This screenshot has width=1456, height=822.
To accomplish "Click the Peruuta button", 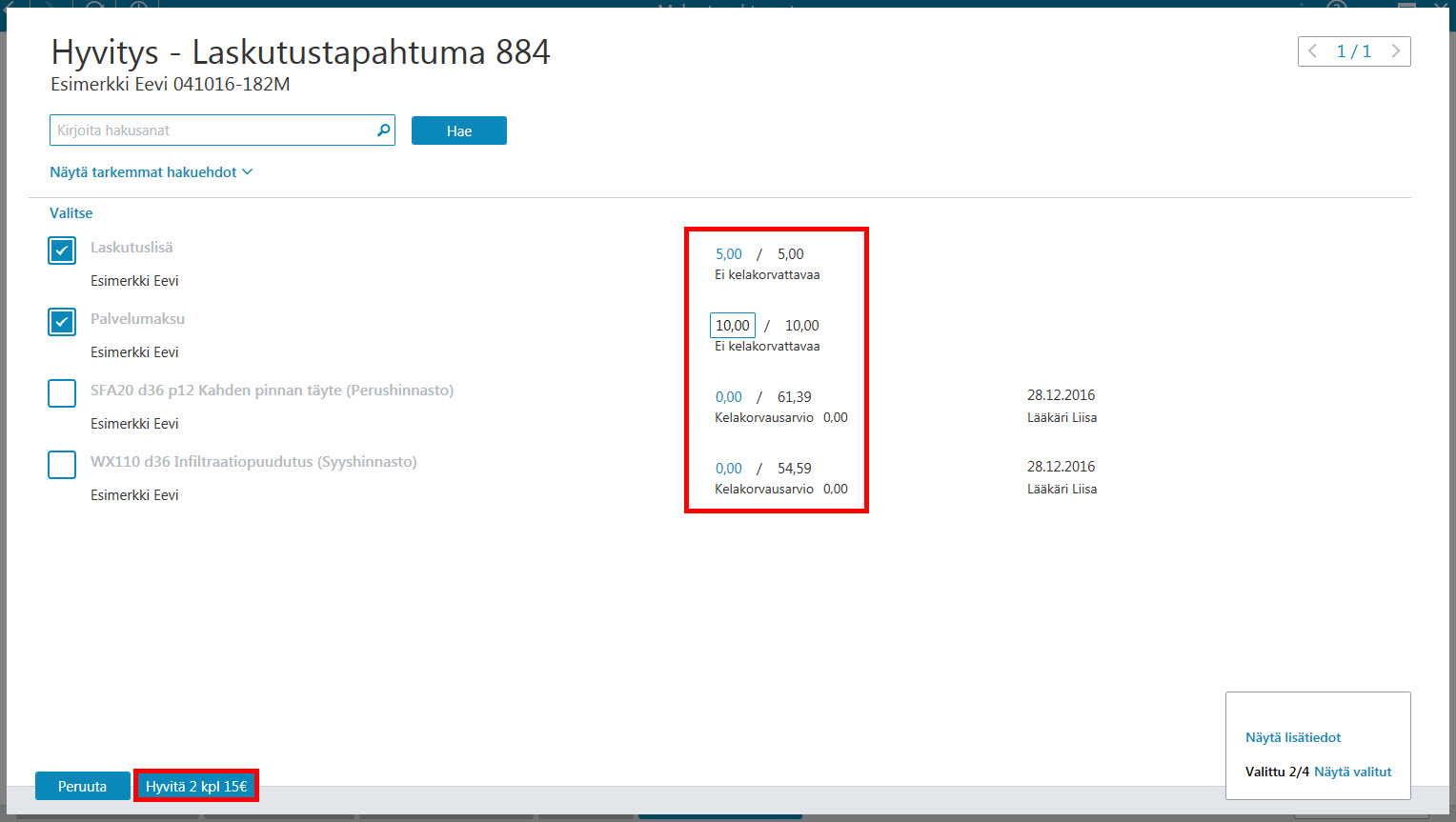I will [83, 786].
